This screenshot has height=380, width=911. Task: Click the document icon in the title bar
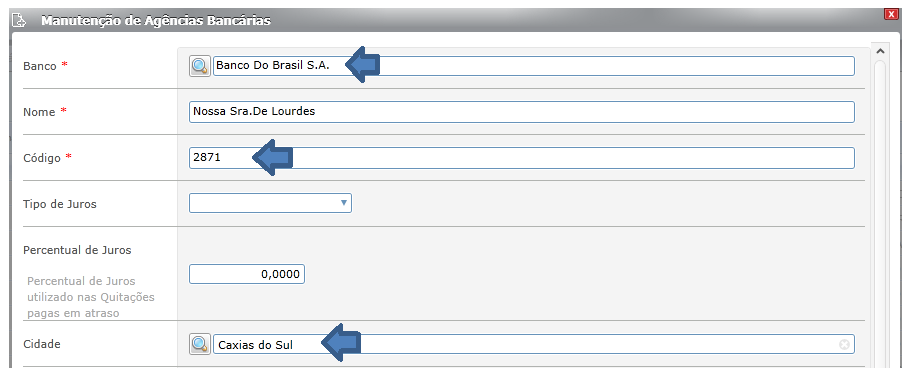point(19,21)
